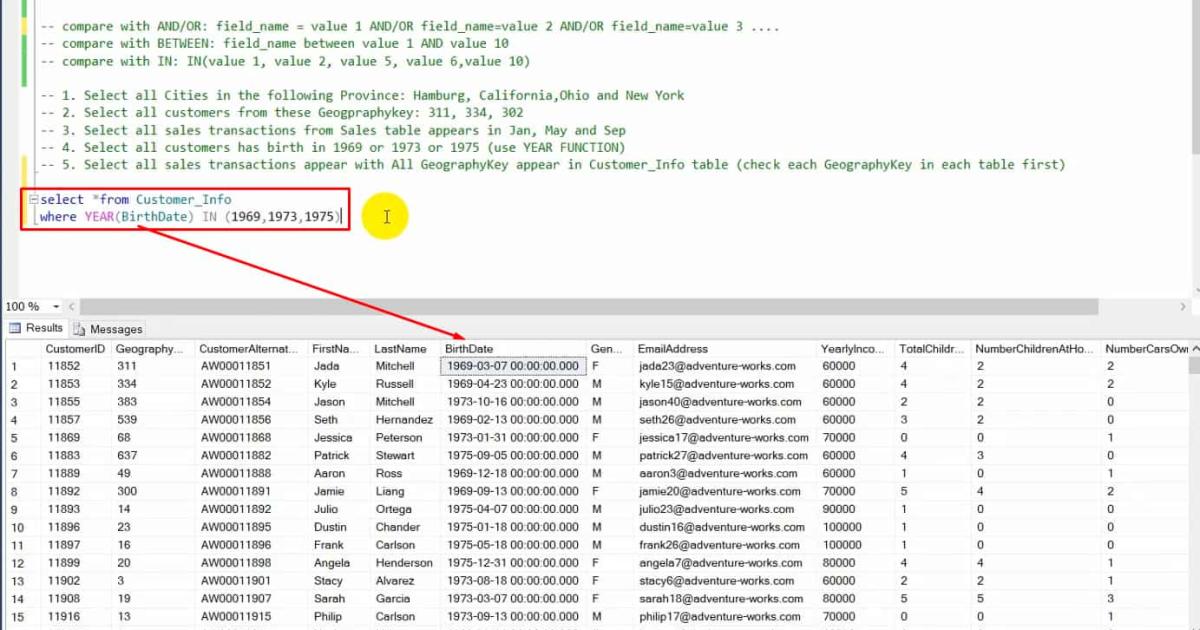Screen dimensions: 1200x630
Task: Click the select-all corner cell of the results grid
Action: (18, 348)
